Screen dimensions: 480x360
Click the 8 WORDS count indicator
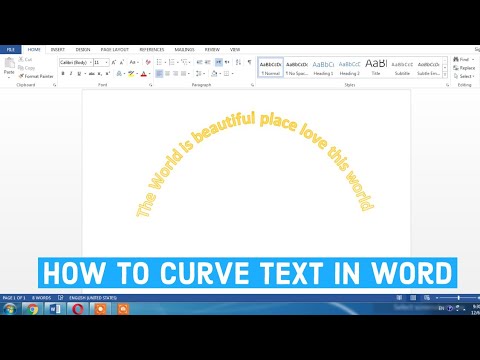(41, 298)
